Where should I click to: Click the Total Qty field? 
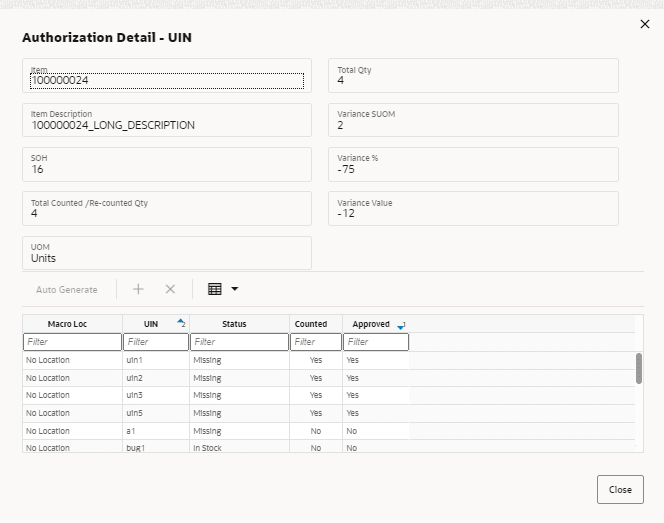pos(473,76)
